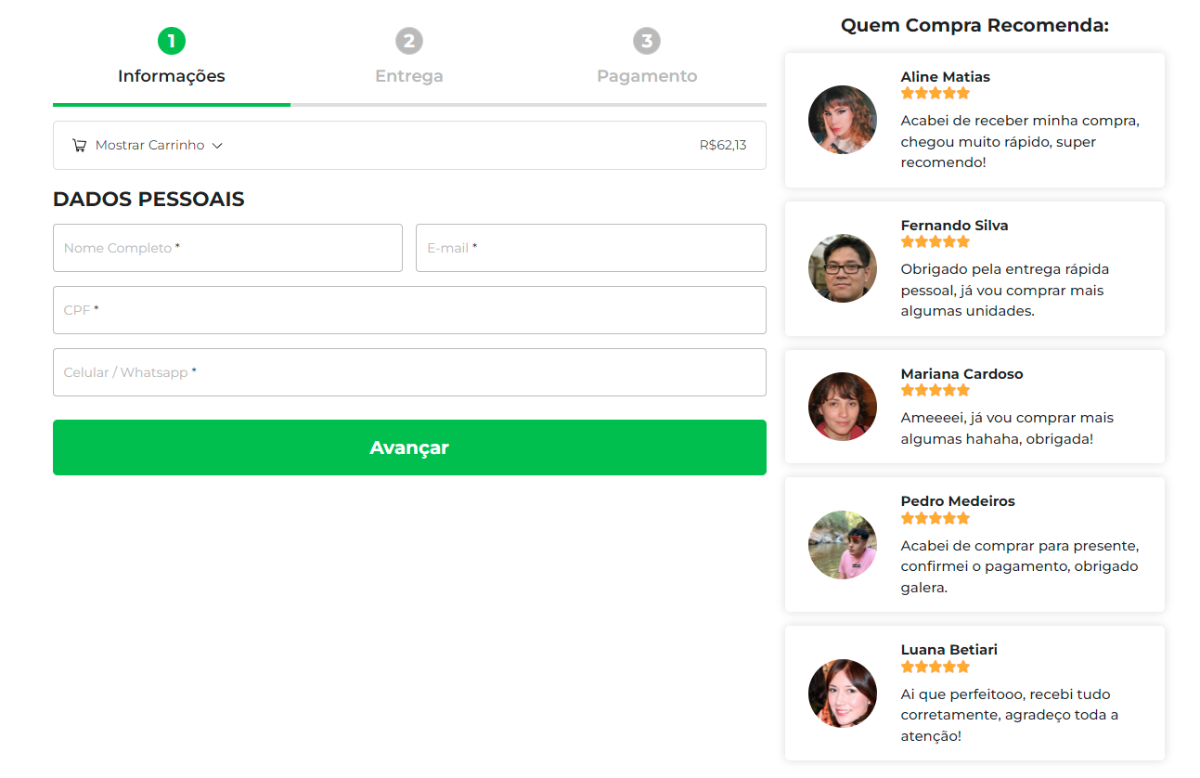This screenshot has height=778, width=1200.
Task: Select the Informações step tab
Action: (171, 76)
